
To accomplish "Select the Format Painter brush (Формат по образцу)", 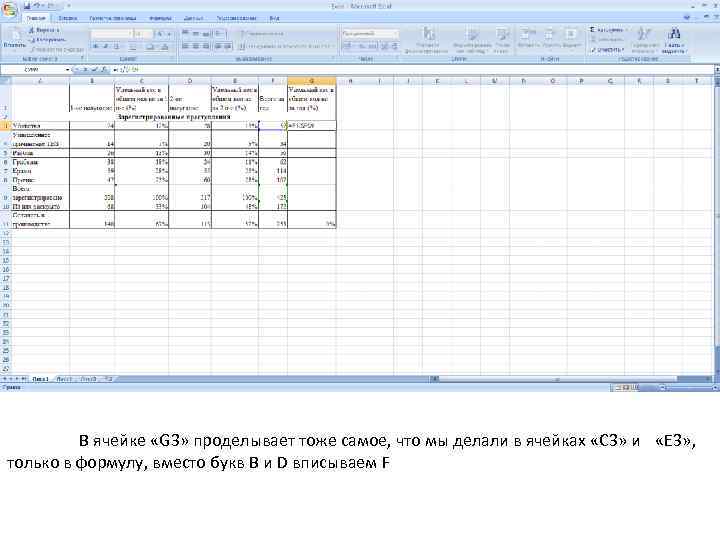I will (57, 49).
